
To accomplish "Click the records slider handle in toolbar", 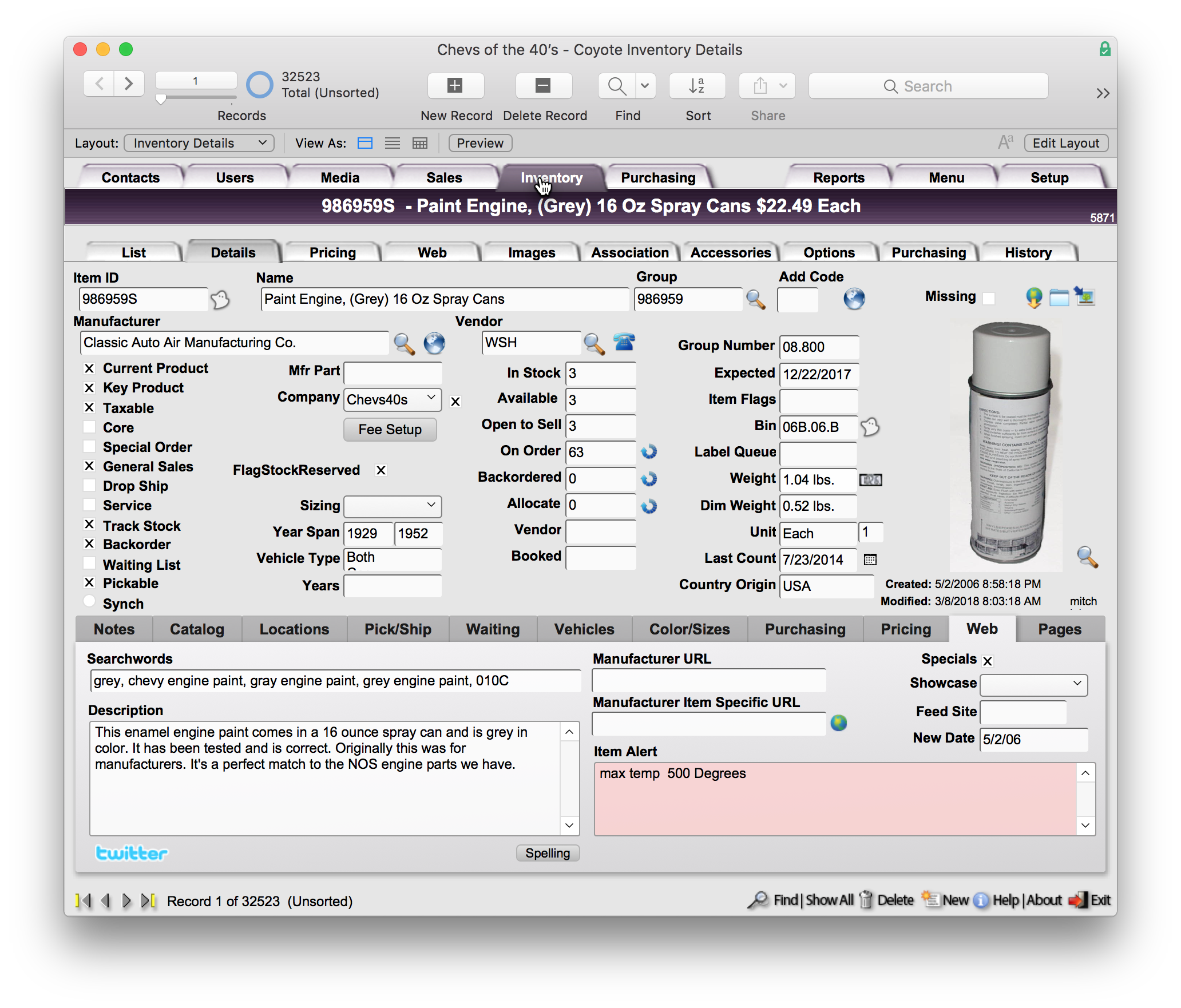I will 161,100.
